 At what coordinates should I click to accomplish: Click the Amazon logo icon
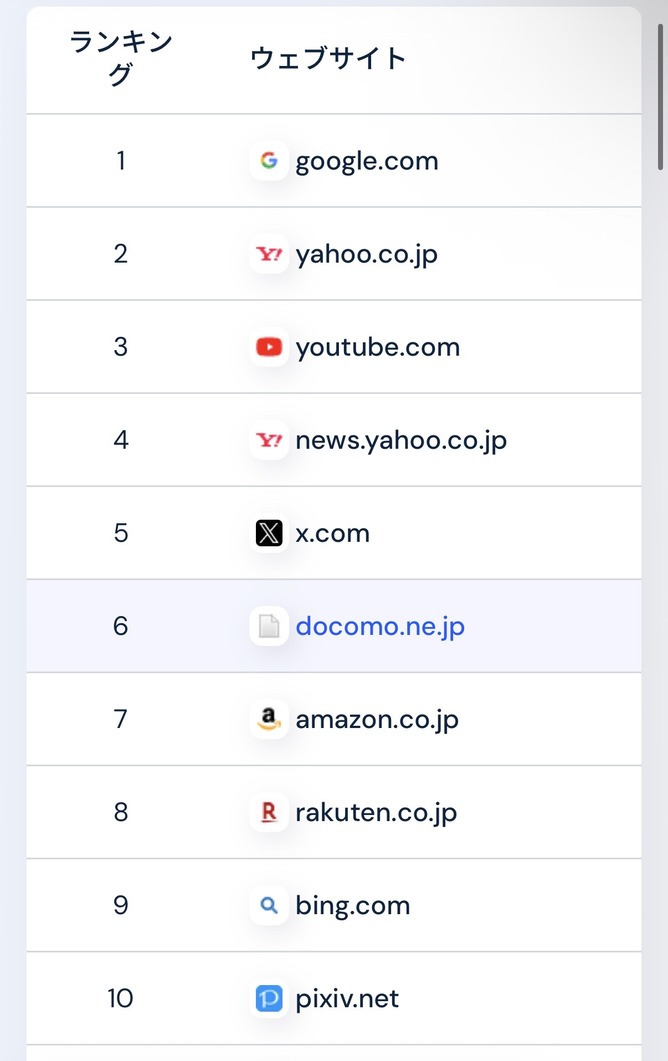269,719
